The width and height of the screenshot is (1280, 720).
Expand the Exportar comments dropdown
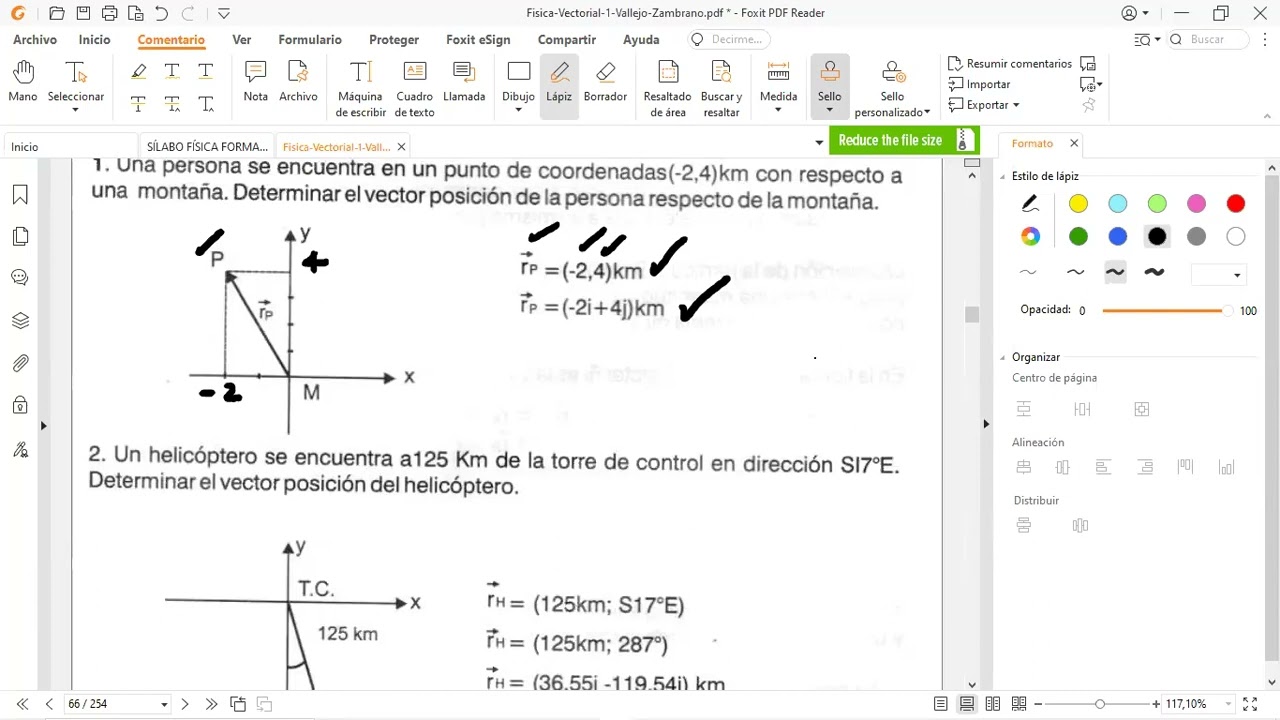(x=1016, y=105)
